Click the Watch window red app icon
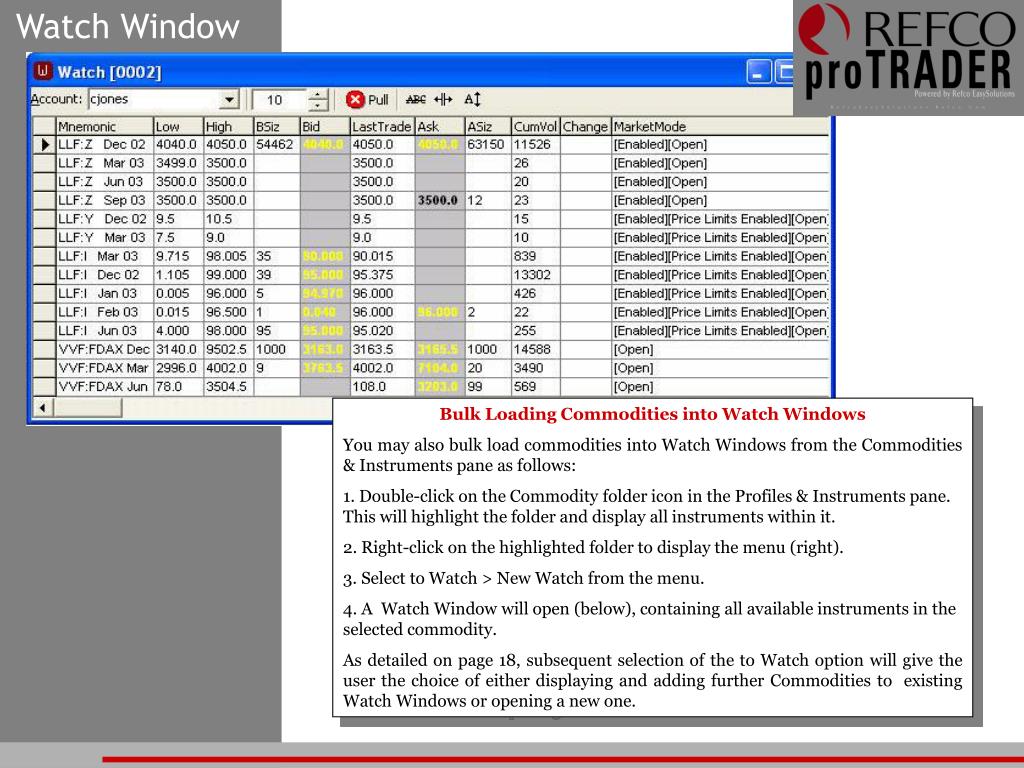1024x768 pixels. [x=43, y=71]
